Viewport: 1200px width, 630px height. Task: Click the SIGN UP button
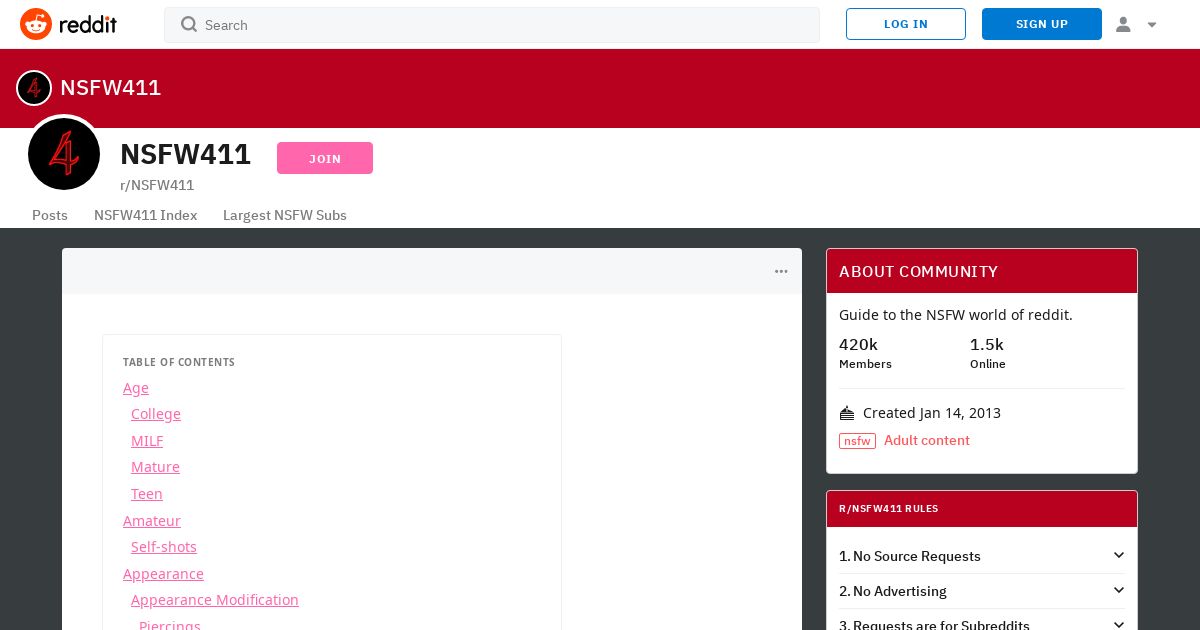point(1042,24)
